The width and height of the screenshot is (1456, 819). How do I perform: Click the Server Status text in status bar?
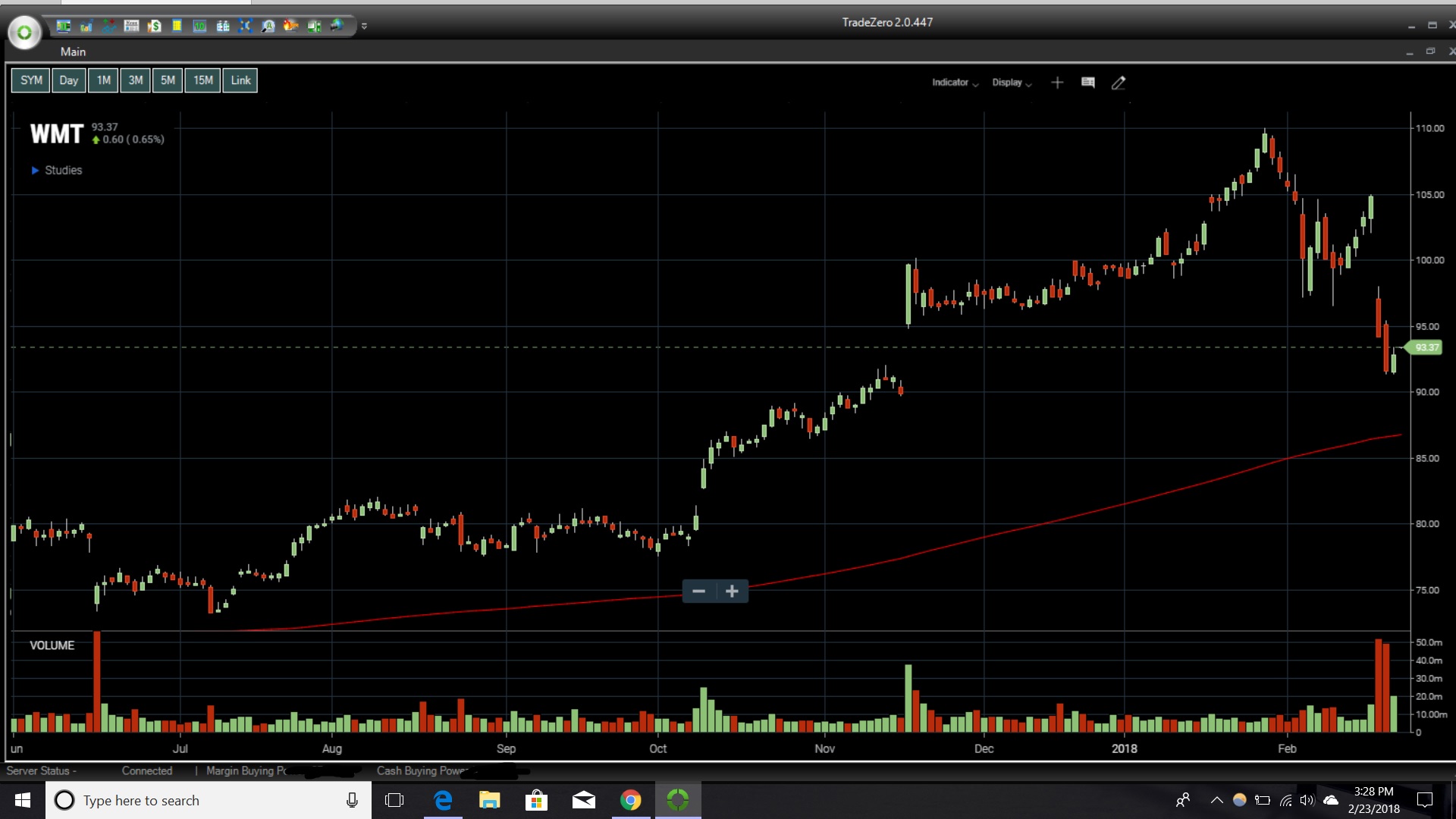click(x=41, y=770)
